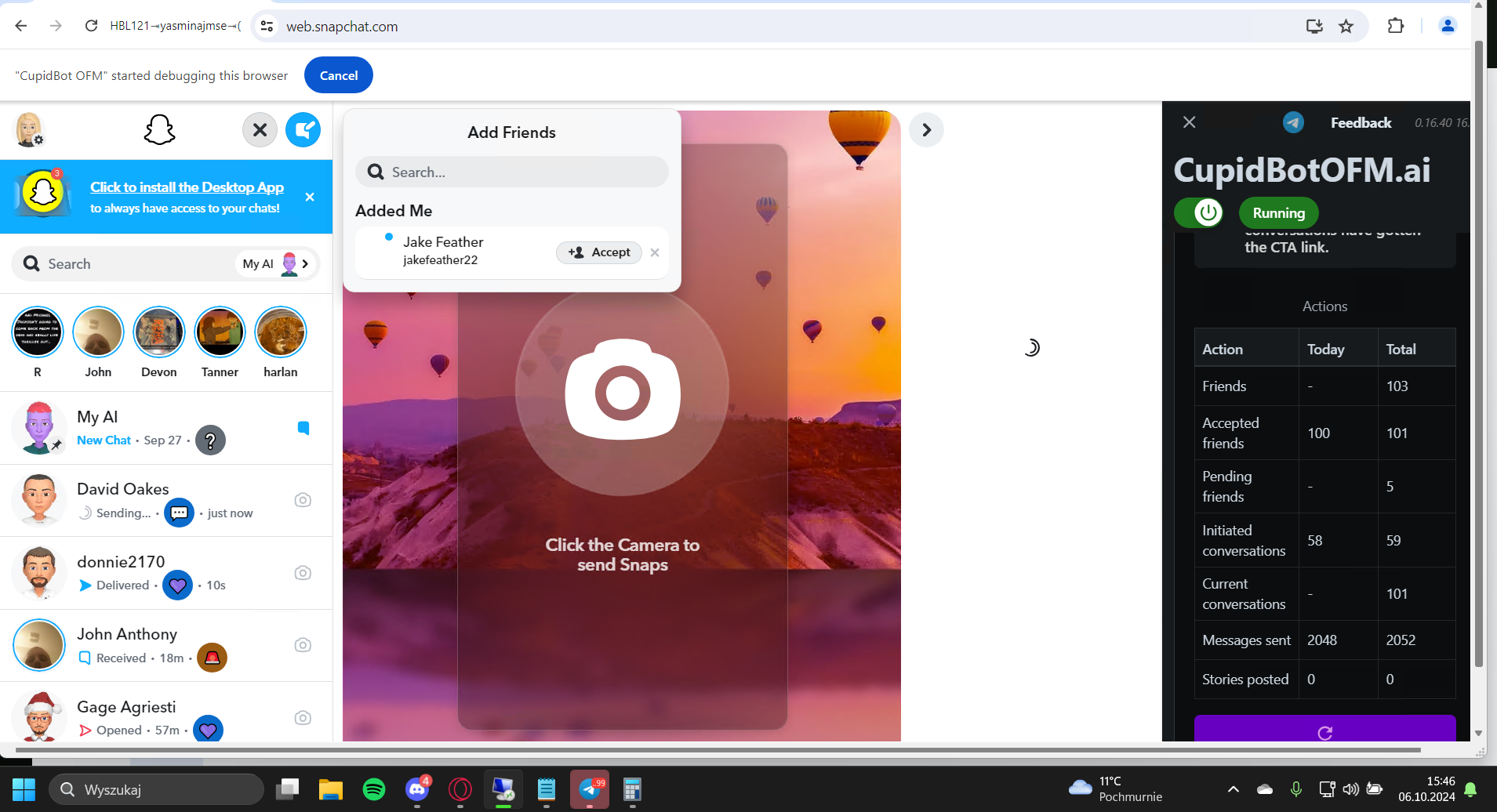
Task: Dismiss Jake Feather's friend request
Action: [655, 252]
